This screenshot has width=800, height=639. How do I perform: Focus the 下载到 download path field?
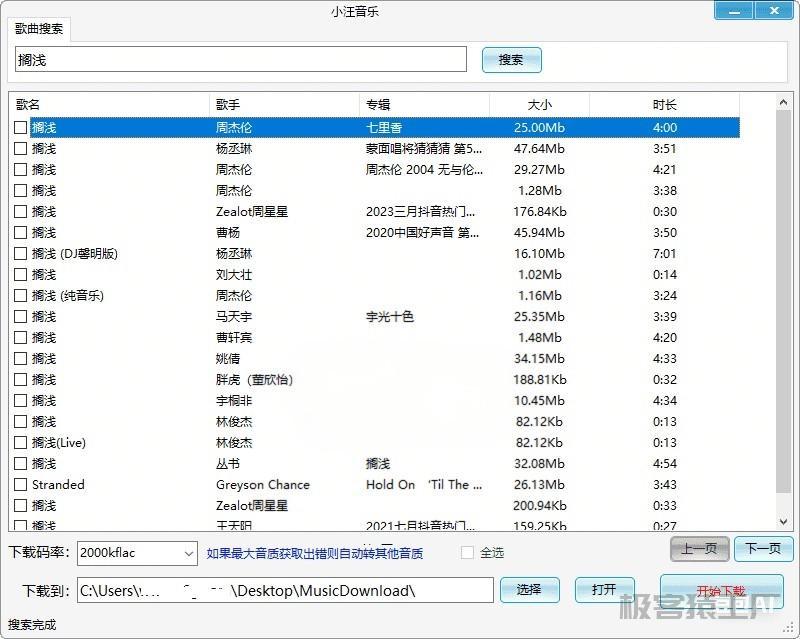285,591
